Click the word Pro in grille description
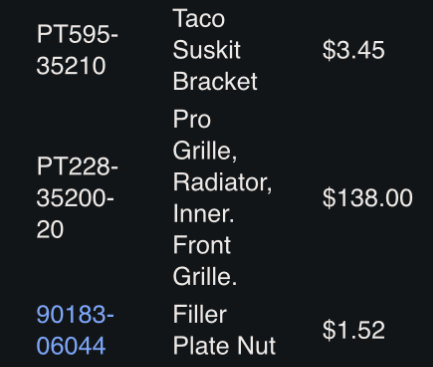 coord(192,119)
